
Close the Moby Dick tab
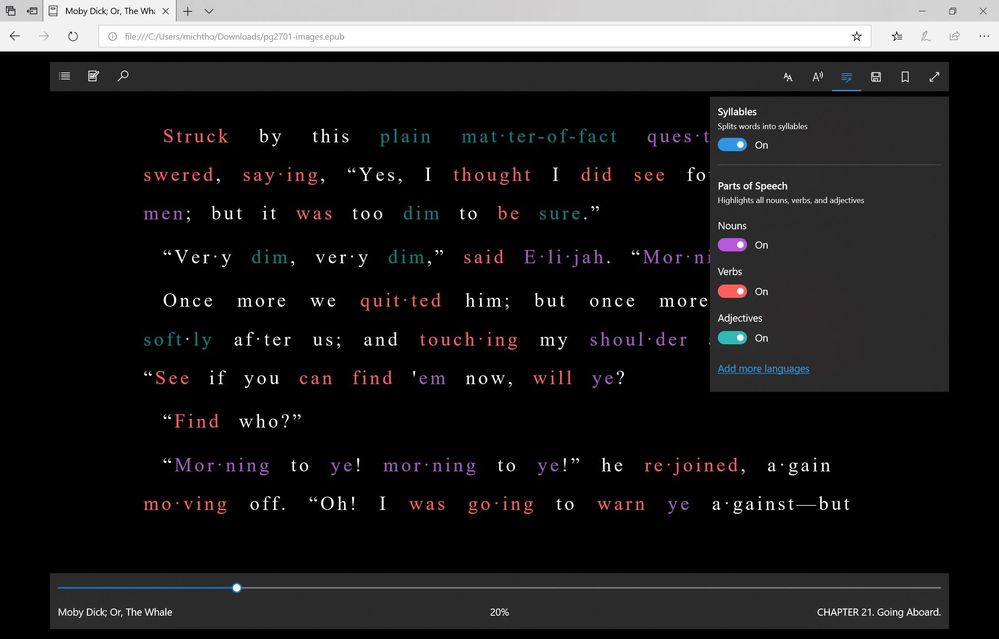(166, 11)
